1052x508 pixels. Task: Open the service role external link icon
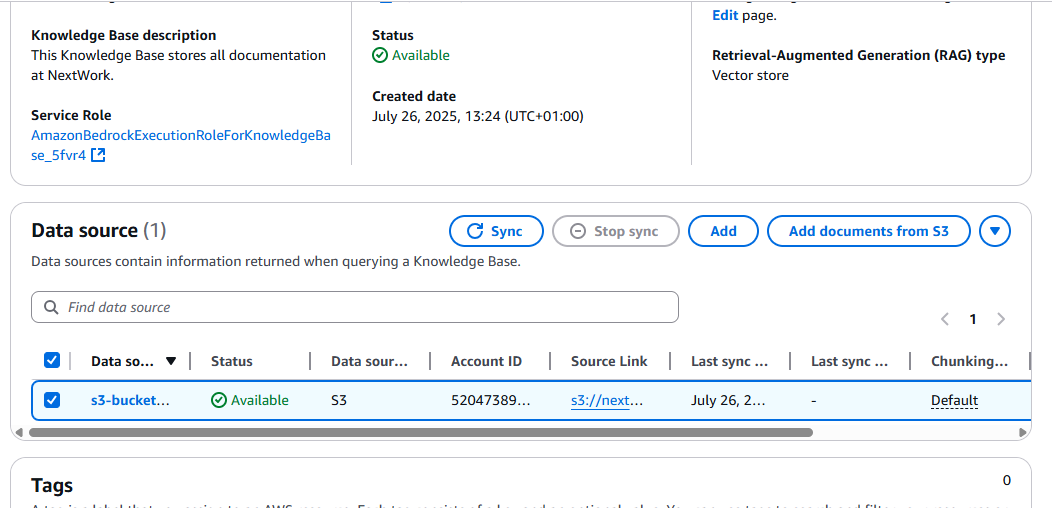98,156
